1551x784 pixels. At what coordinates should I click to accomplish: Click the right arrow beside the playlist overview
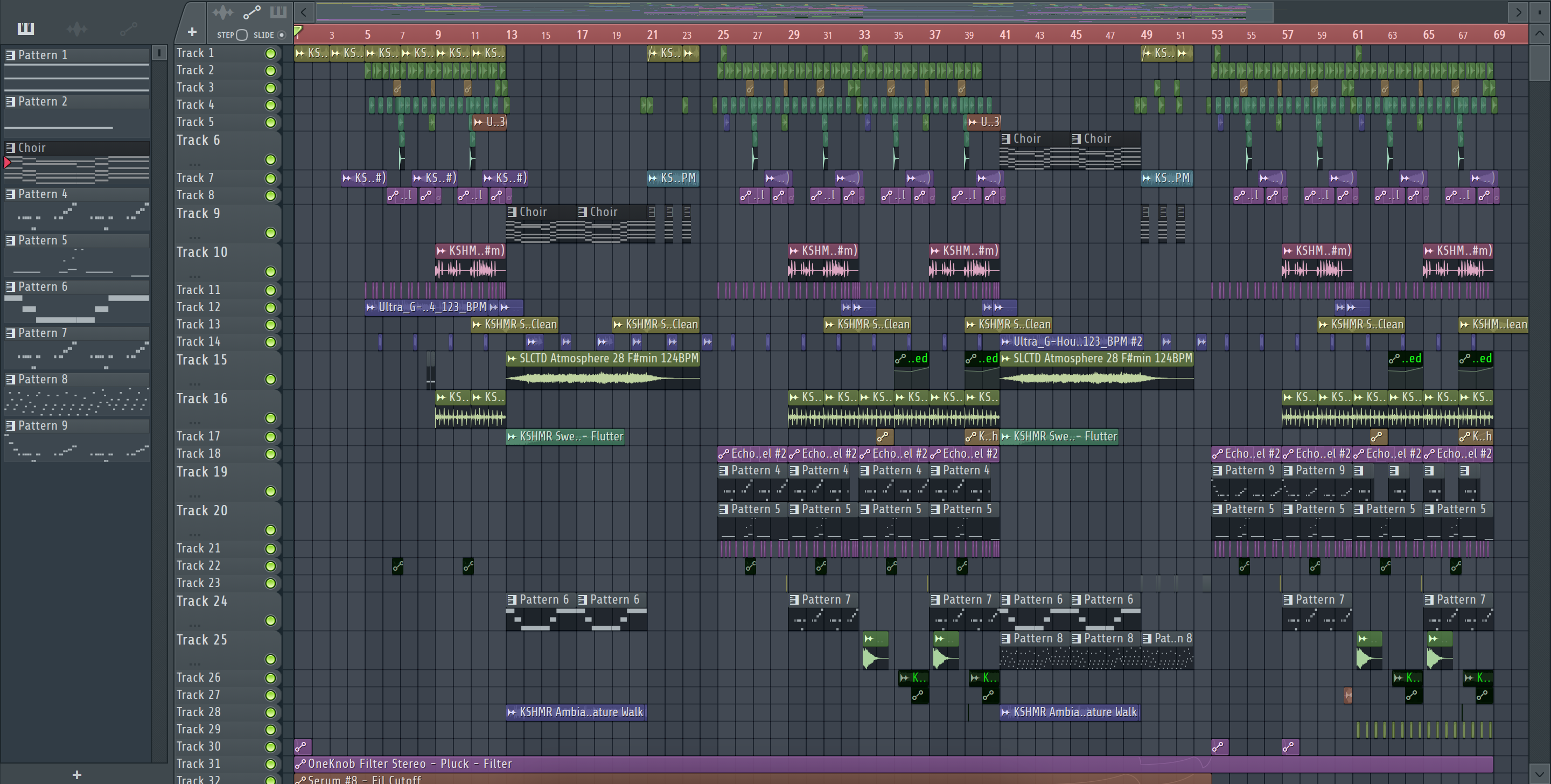point(1519,11)
